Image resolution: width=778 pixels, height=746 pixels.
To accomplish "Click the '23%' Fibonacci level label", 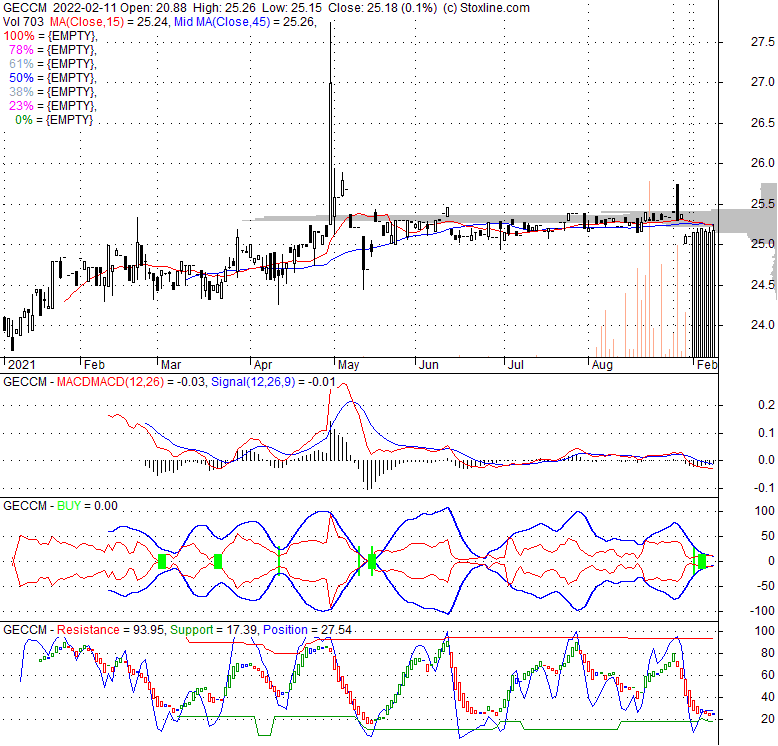I will click(x=21, y=106).
